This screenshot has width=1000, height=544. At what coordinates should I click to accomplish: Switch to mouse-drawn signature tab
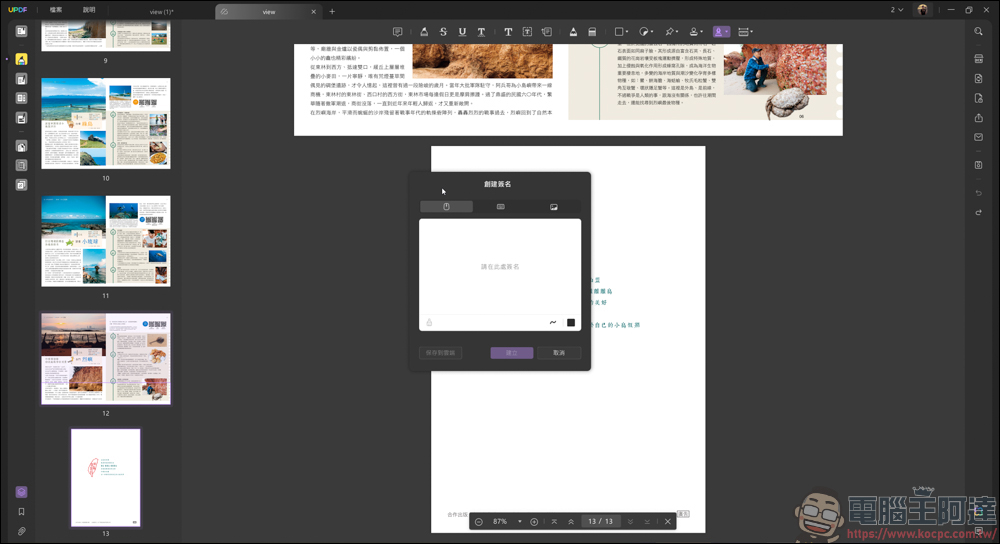coord(446,207)
